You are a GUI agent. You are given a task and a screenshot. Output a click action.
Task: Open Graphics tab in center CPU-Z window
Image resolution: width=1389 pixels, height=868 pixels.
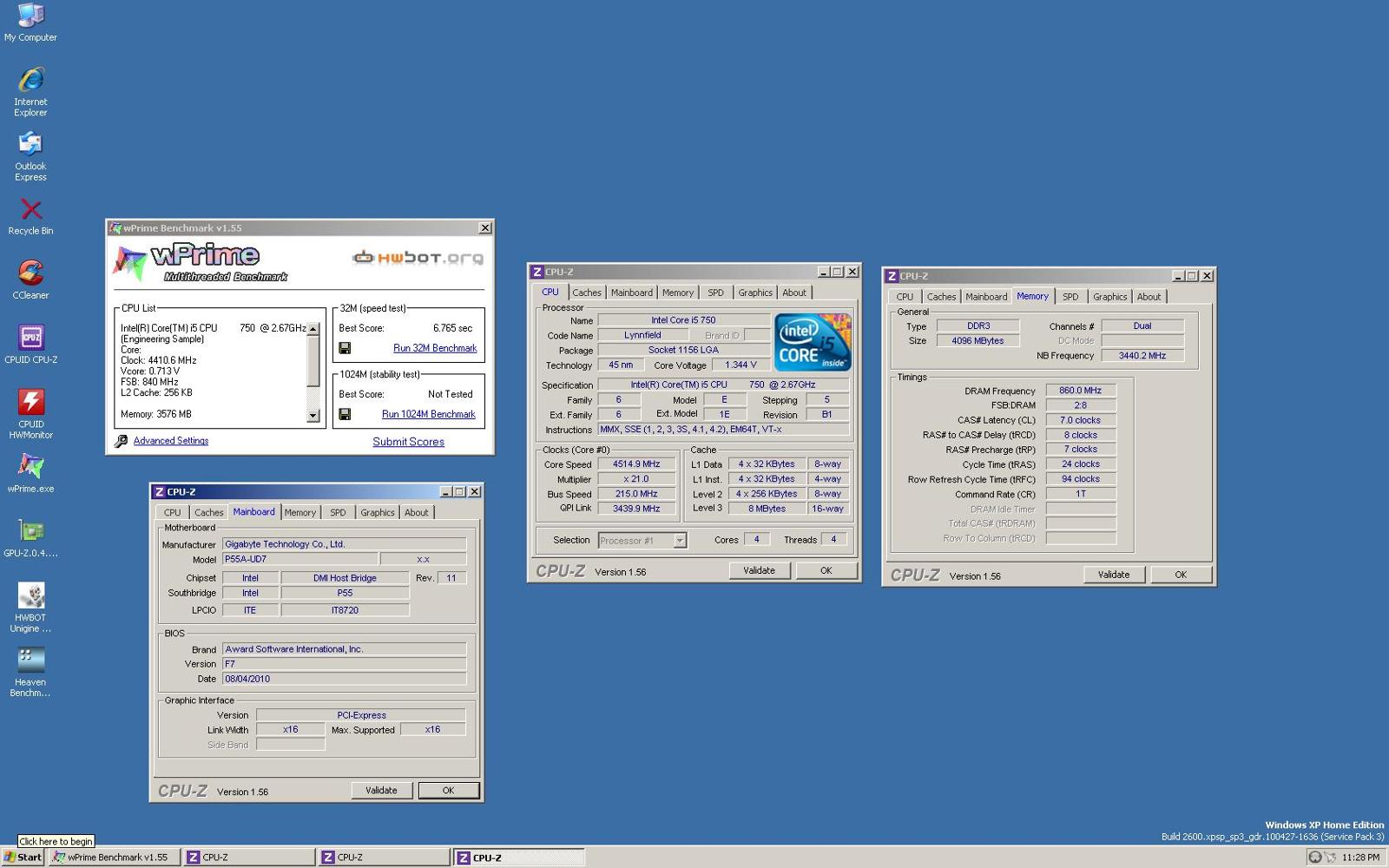[x=755, y=293]
